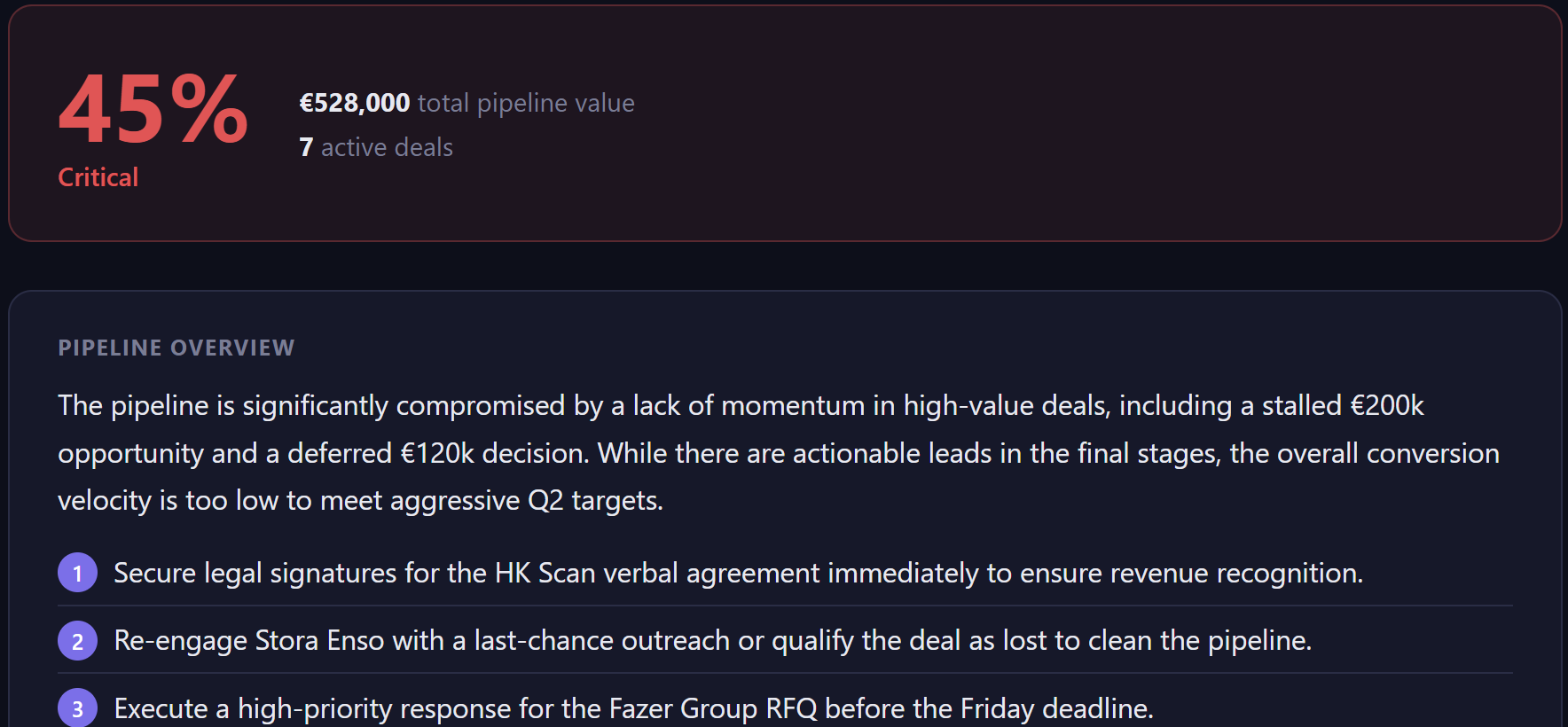Click the purple number 2 badge
The image size is (1568, 727).
pyautogui.click(x=77, y=640)
